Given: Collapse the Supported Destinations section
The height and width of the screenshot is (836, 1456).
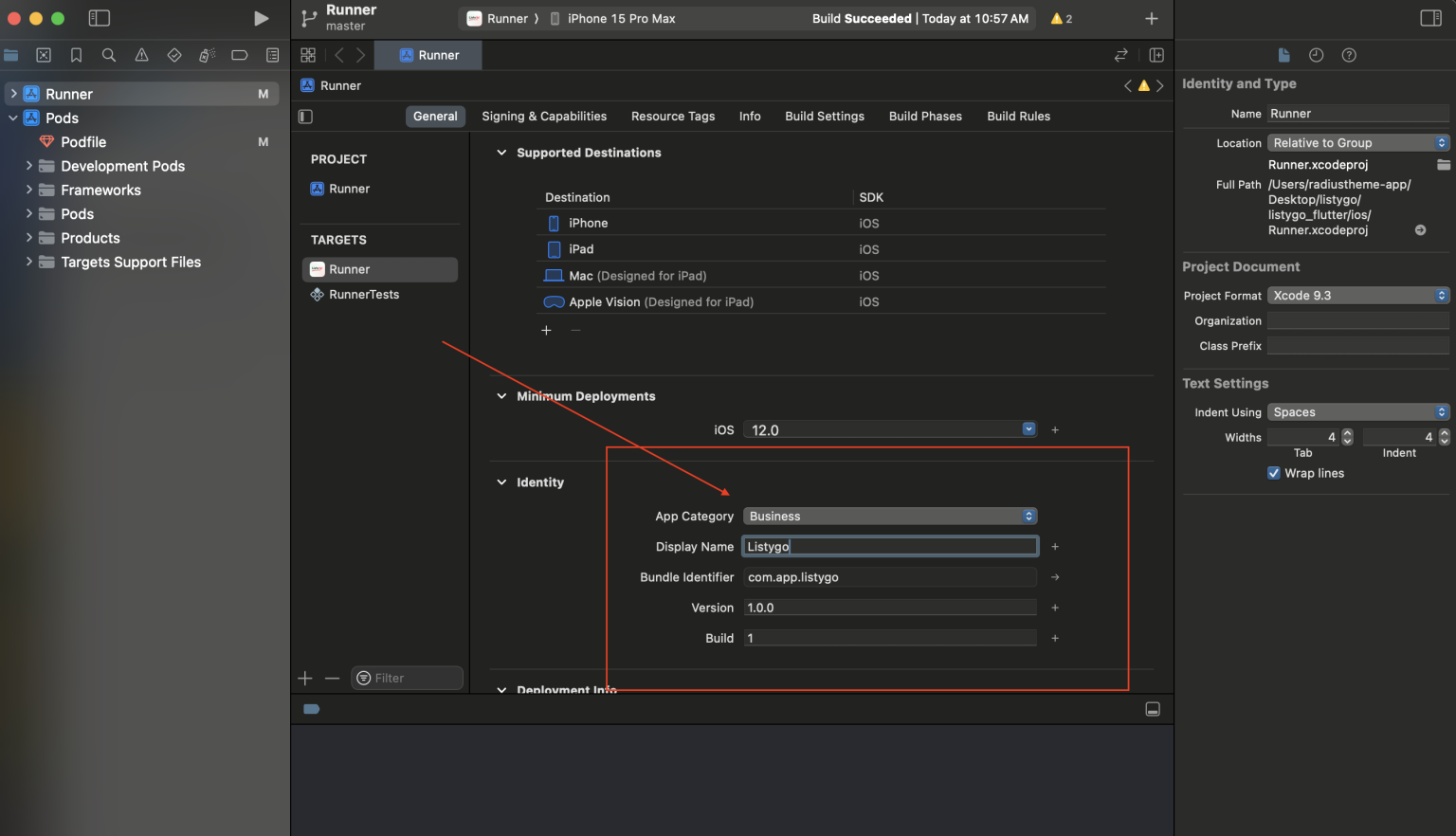Looking at the screenshot, I should pos(501,153).
